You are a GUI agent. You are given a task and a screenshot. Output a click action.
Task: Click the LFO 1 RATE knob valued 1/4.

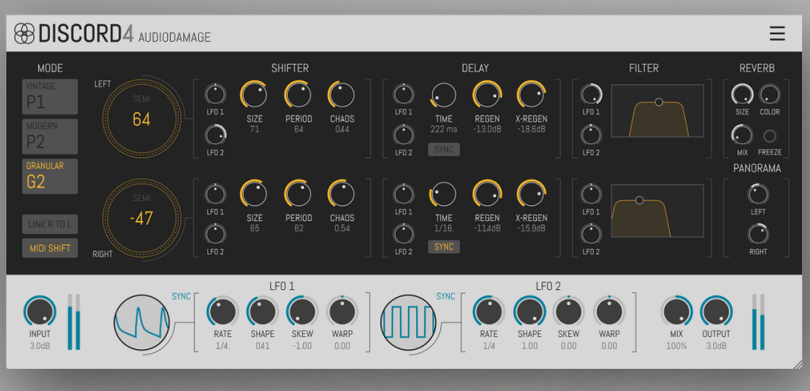(x=223, y=312)
